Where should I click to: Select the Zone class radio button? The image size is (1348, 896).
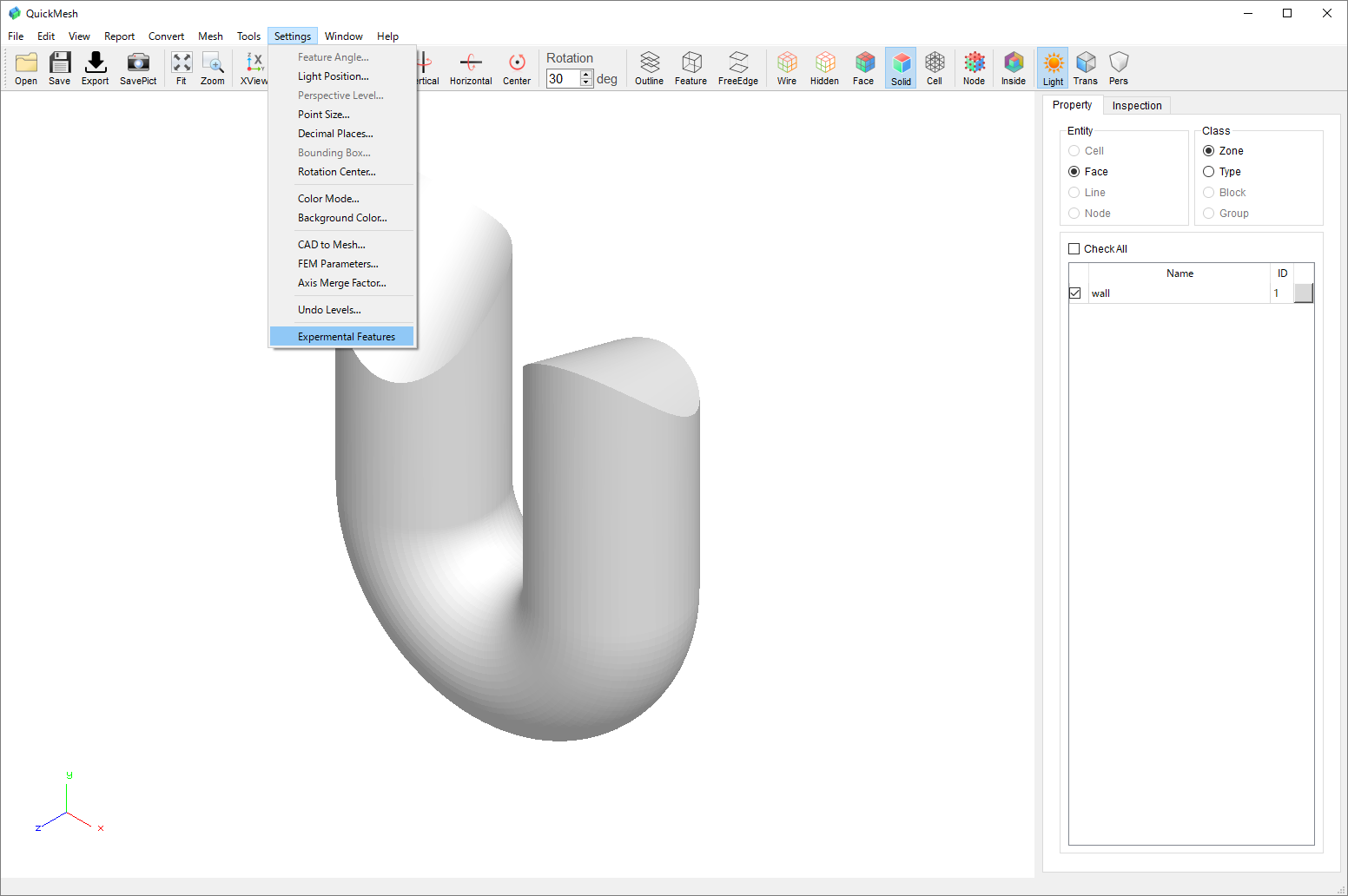pos(1209,151)
